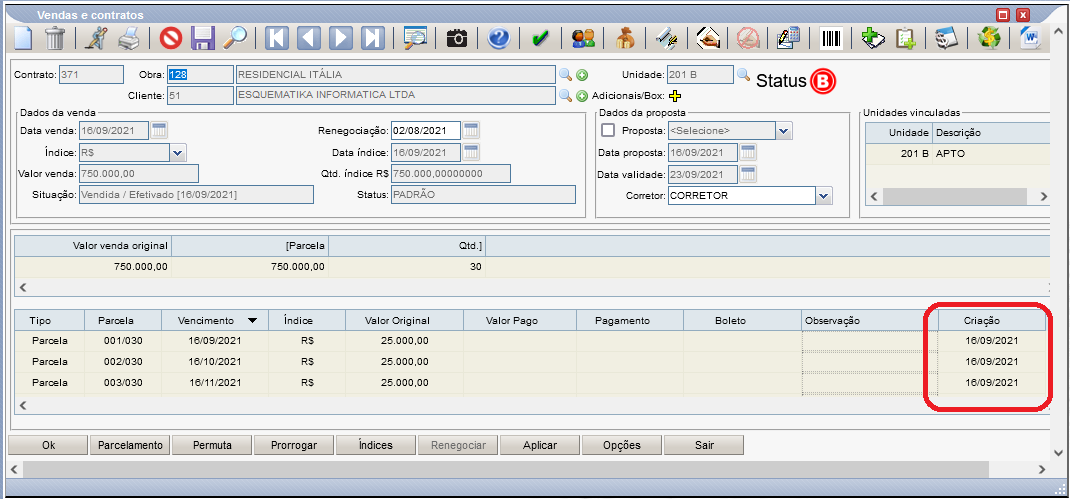This screenshot has width=1070, height=499.
Task: Sort by Vencimento column arrow
Action: click(252, 320)
